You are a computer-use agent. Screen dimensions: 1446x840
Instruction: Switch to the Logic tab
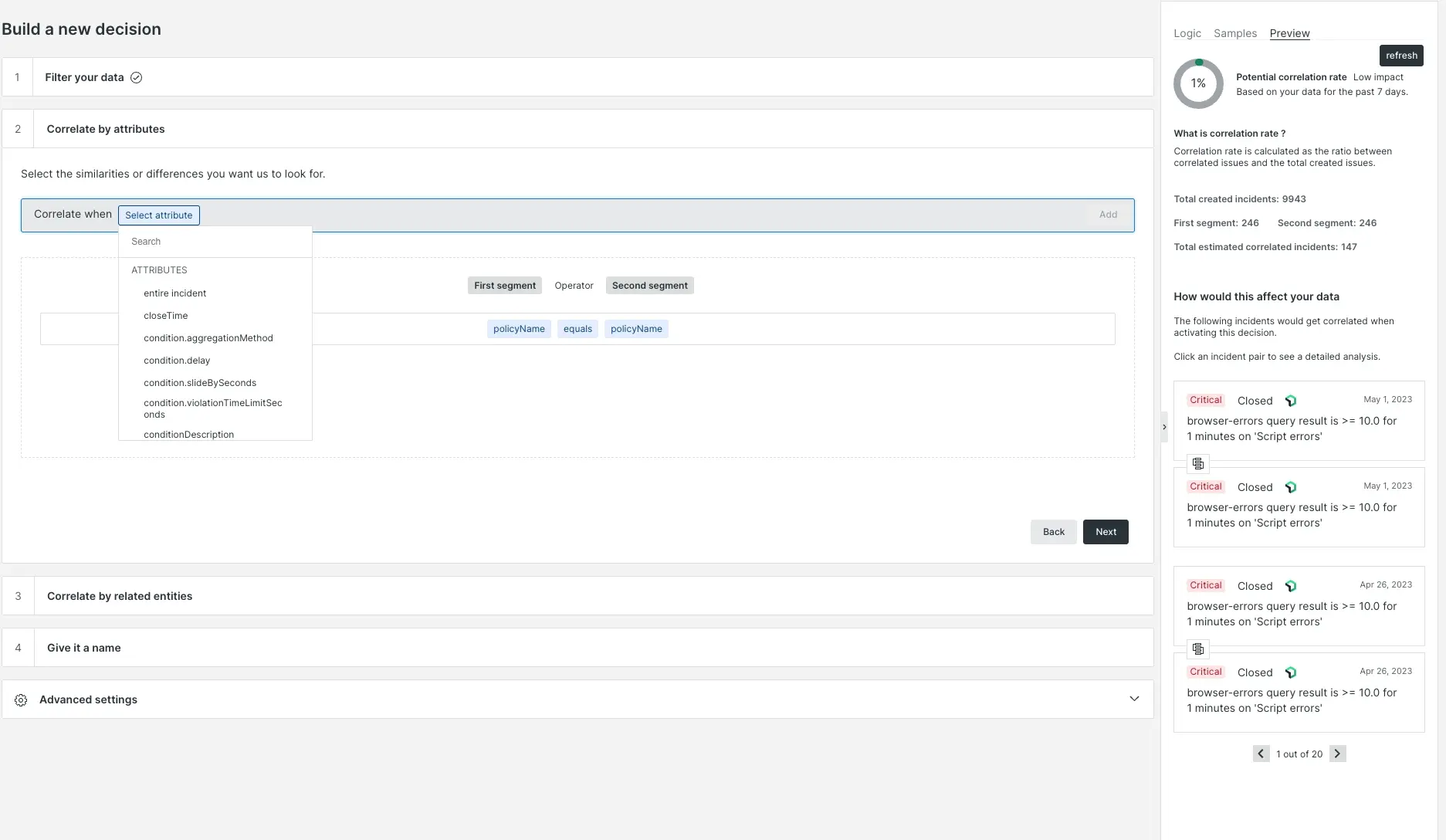click(x=1187, y=33)
